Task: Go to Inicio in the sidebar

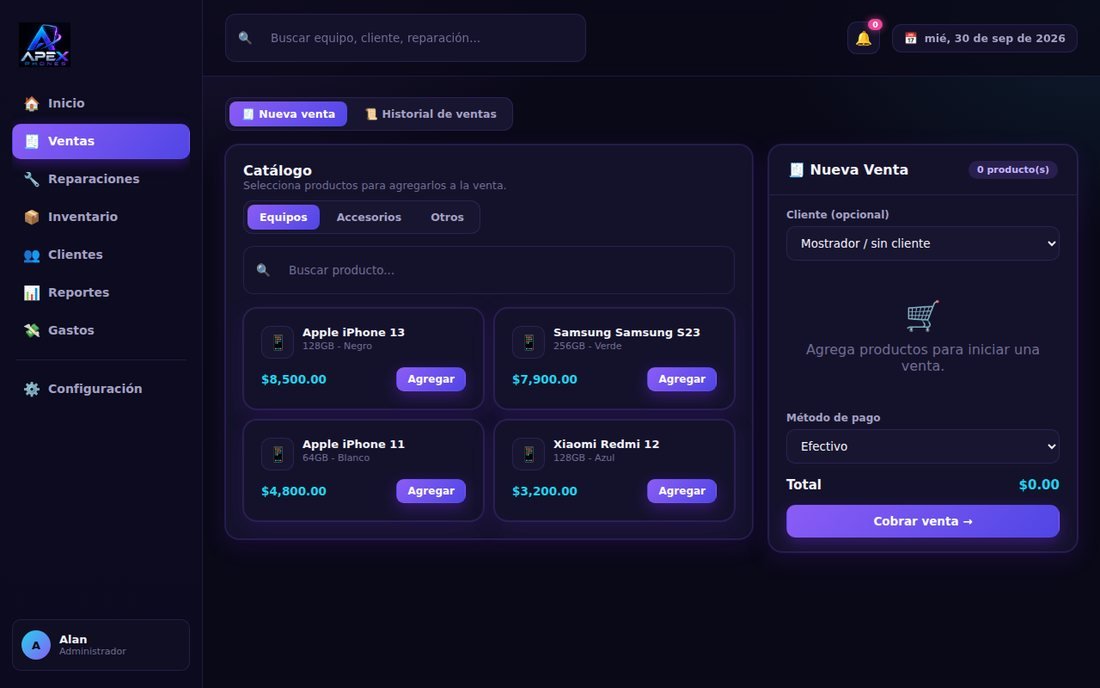Action: coord(101,104)
